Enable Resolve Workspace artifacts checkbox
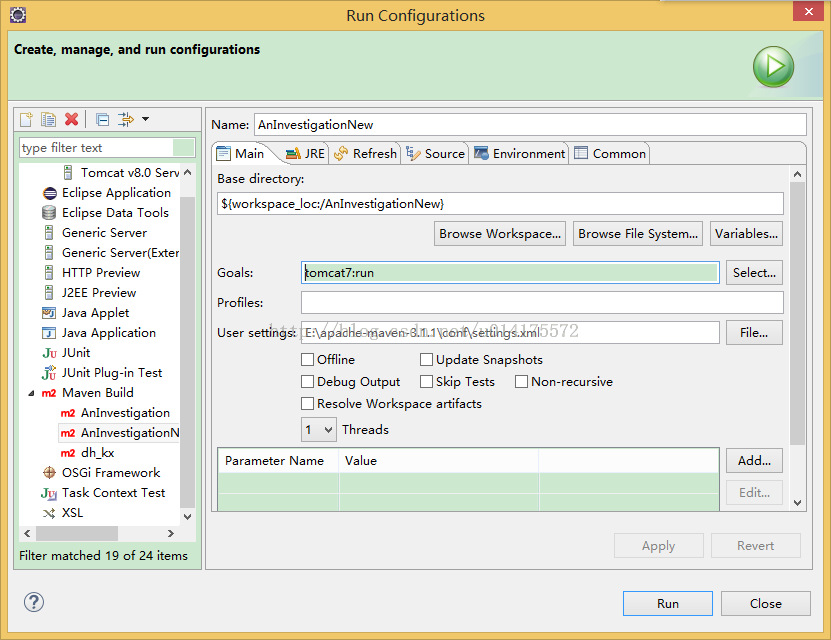 (x=307, y=404)
